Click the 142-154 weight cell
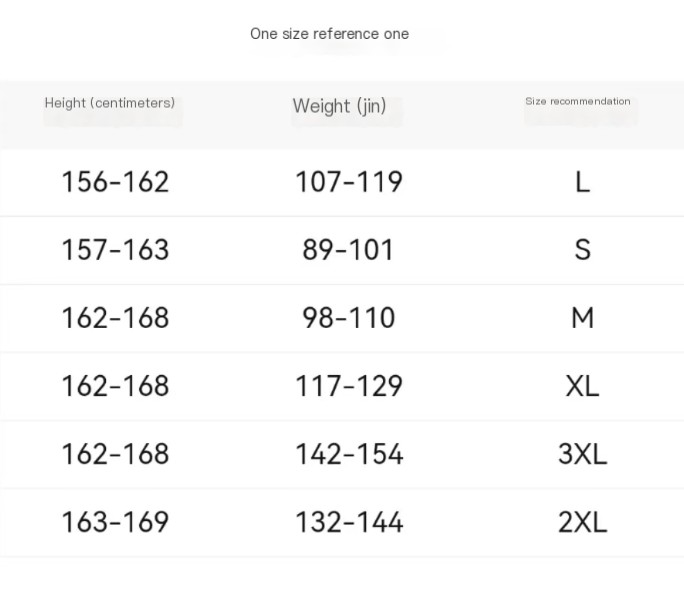The height and width of the screenshot is (592, 684). click(x=349, y=454)
